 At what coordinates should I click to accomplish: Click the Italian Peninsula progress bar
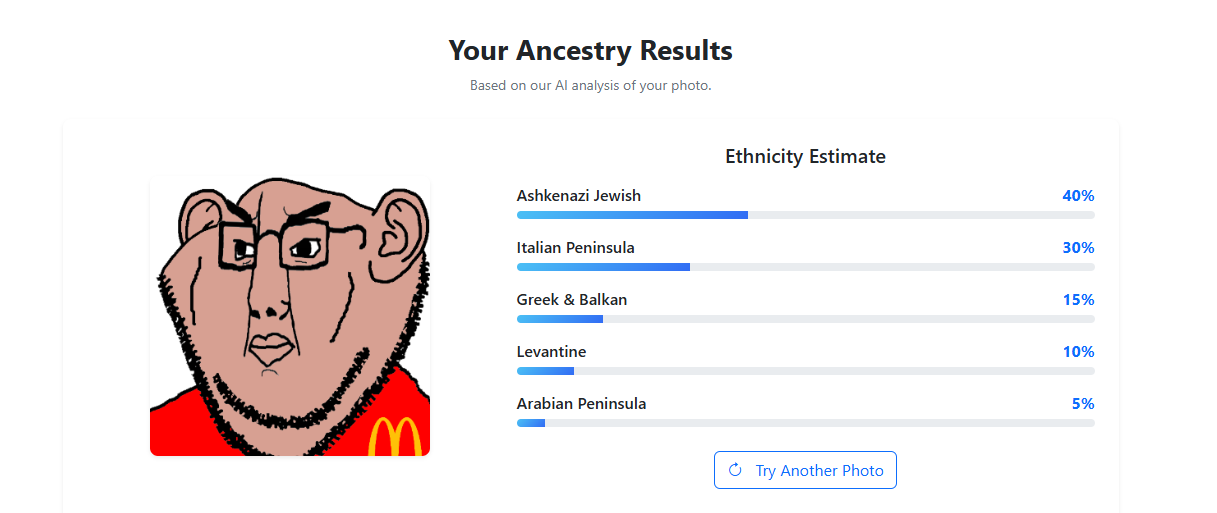[805, 267]
